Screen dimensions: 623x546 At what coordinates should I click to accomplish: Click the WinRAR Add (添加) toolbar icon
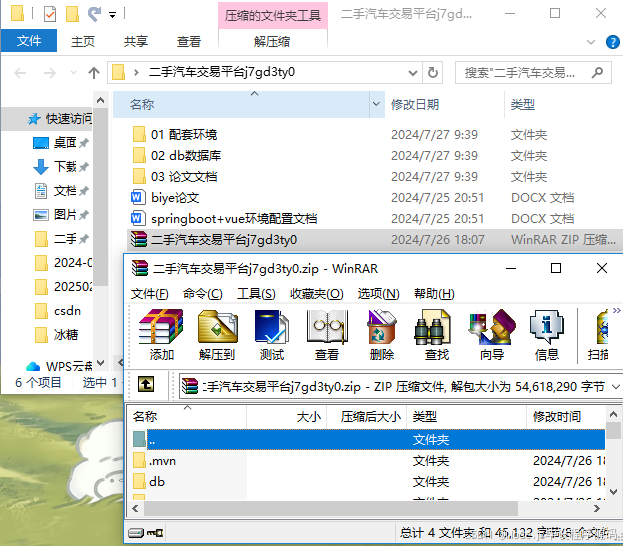161,335
